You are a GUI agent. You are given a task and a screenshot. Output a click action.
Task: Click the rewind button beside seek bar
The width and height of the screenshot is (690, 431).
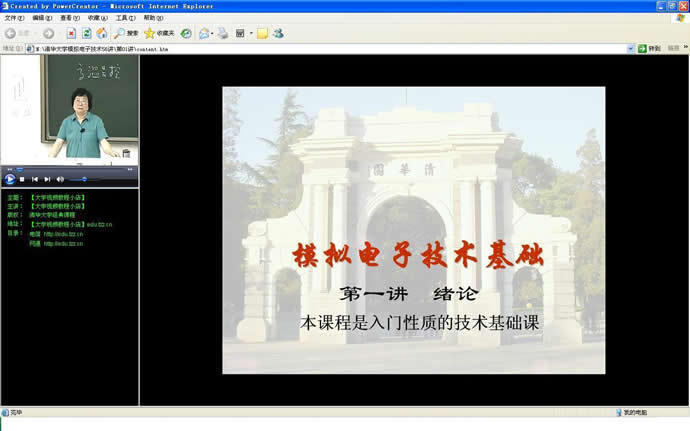[x=10, y=169]
